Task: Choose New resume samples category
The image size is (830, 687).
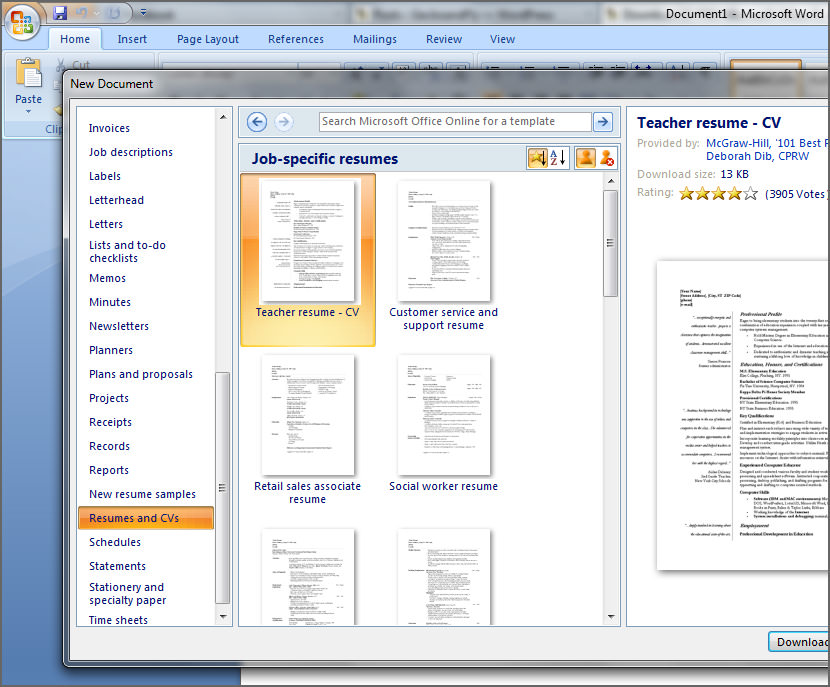Action: 142,494
